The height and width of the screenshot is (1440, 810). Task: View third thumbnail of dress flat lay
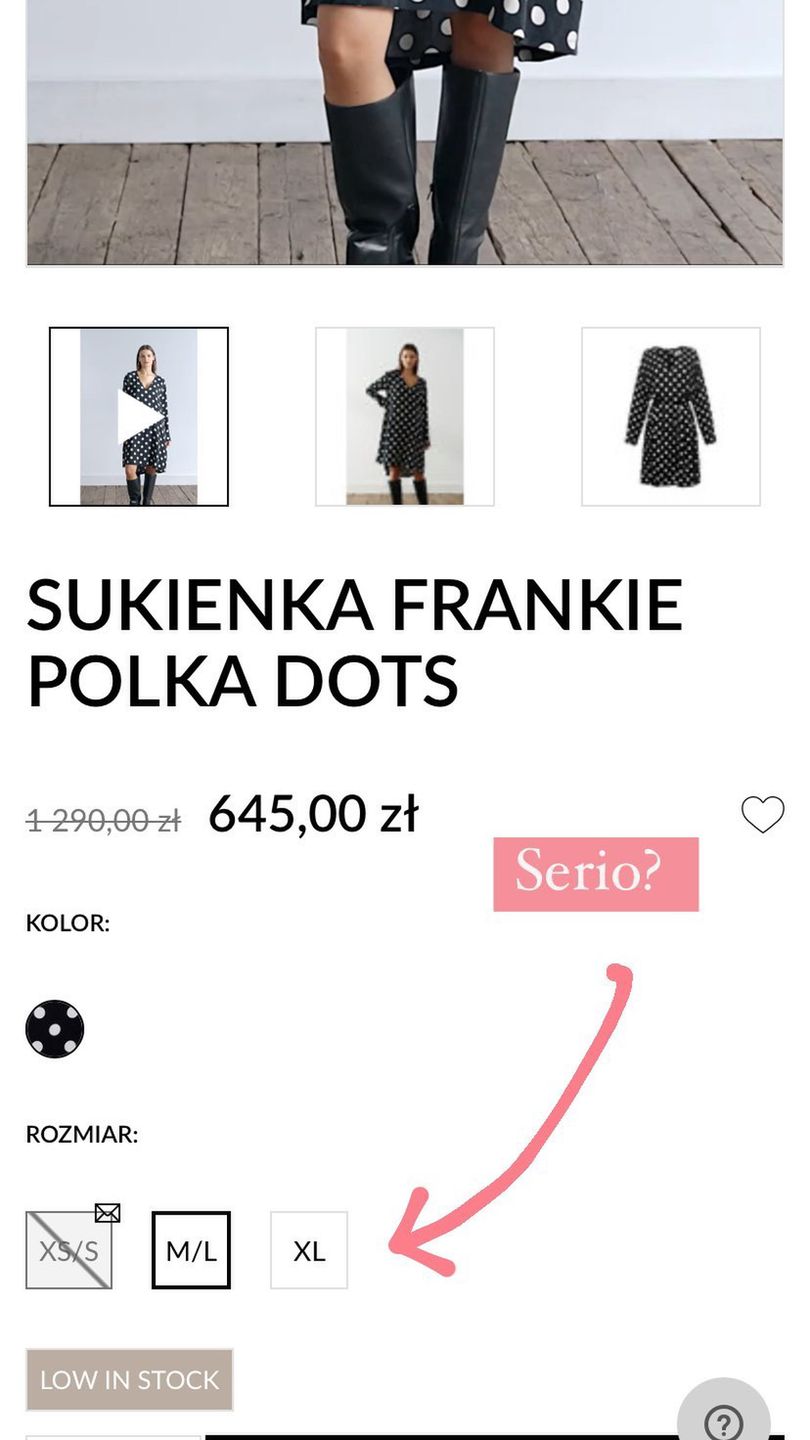point(671,417)
